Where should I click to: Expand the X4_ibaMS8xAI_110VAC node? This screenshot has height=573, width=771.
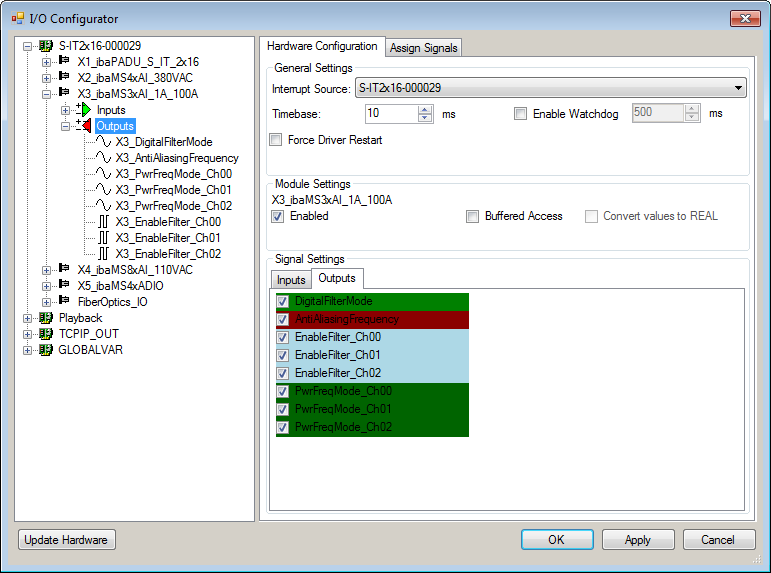click(46, 270)
